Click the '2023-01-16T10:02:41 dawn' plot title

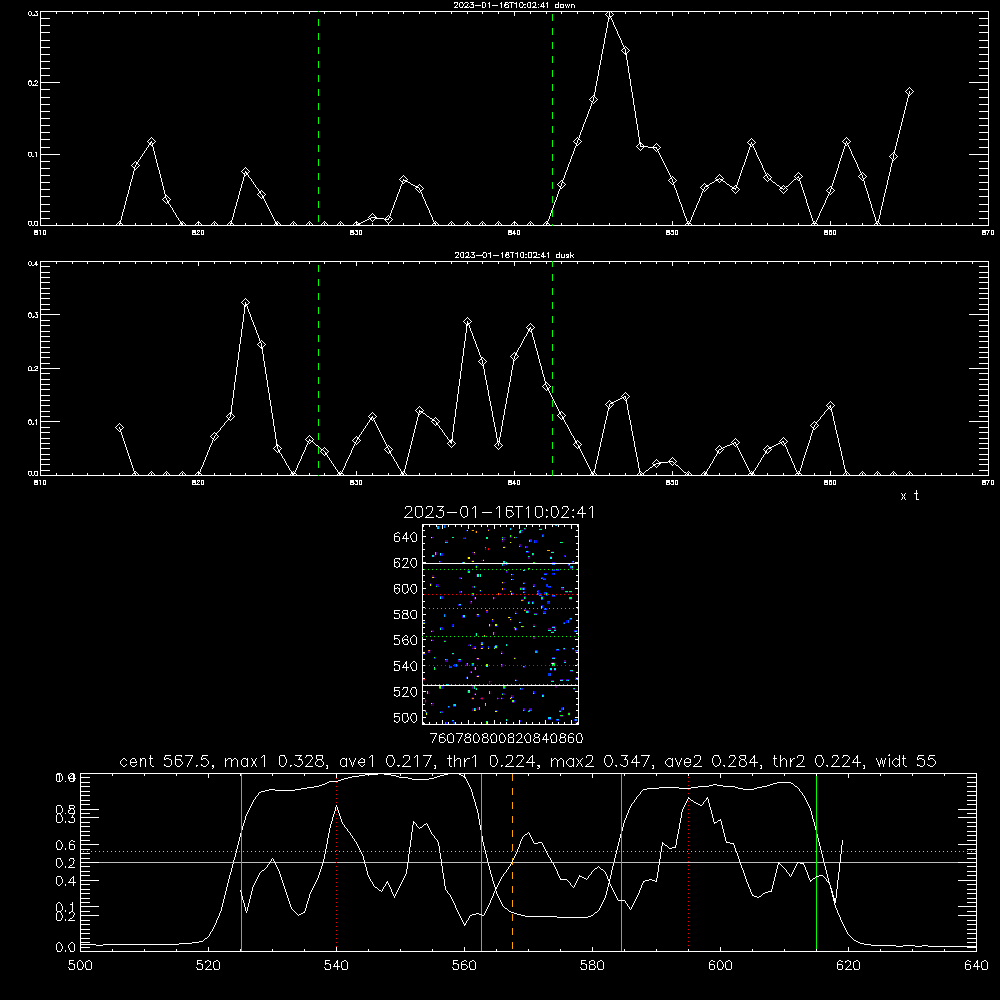(x=514, y=5)
